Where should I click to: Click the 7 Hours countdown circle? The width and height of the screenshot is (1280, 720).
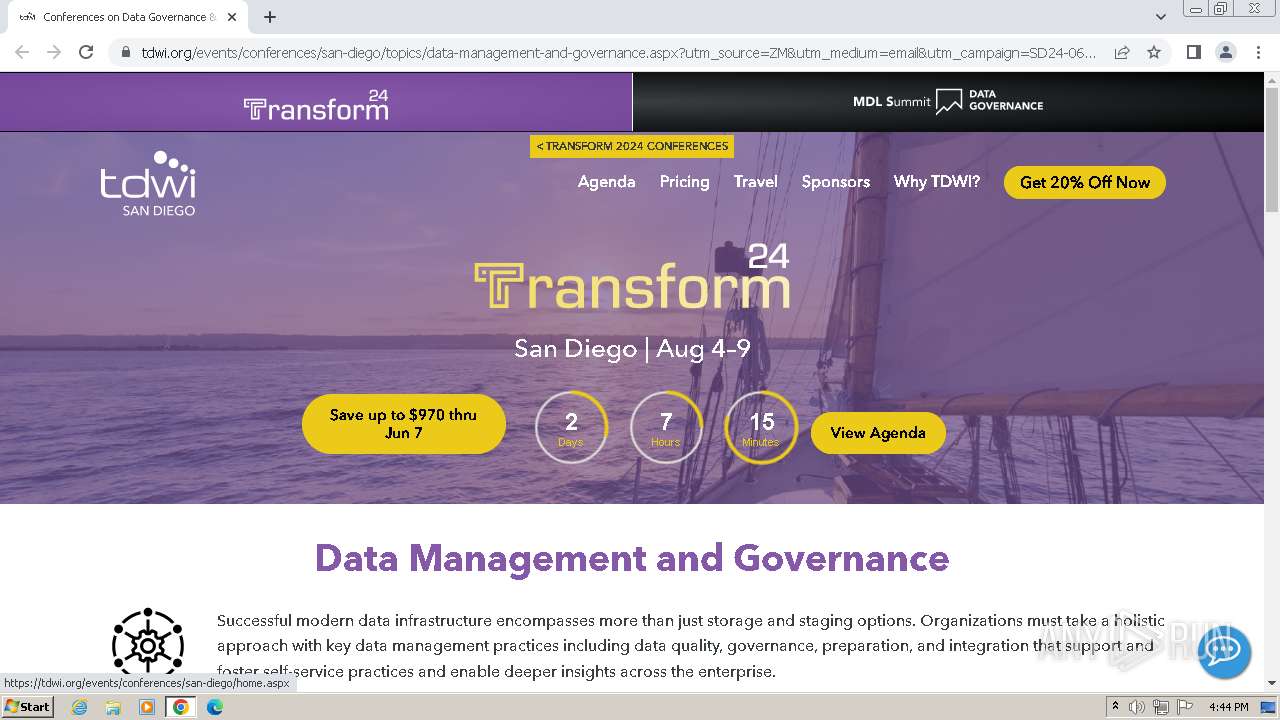tap(666, 428)
